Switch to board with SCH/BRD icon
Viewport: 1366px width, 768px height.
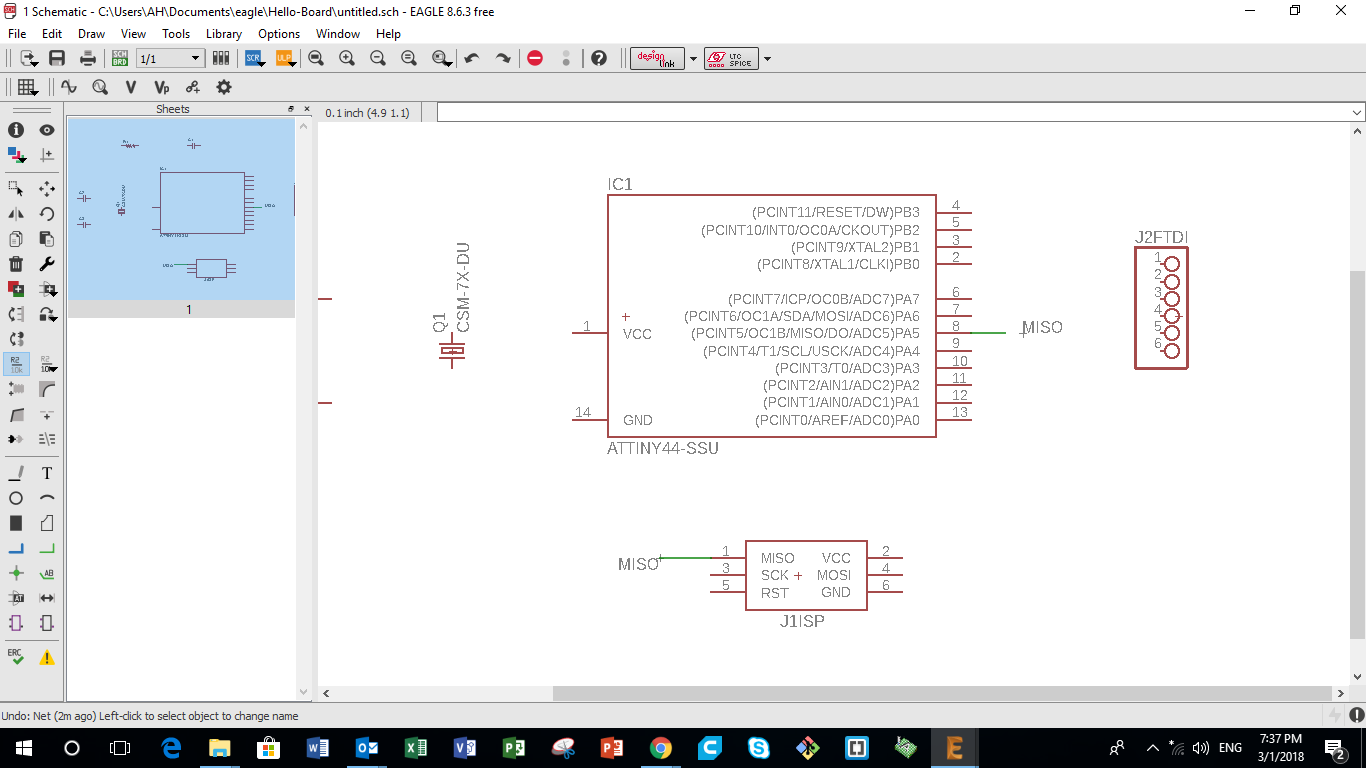(120, 58)
